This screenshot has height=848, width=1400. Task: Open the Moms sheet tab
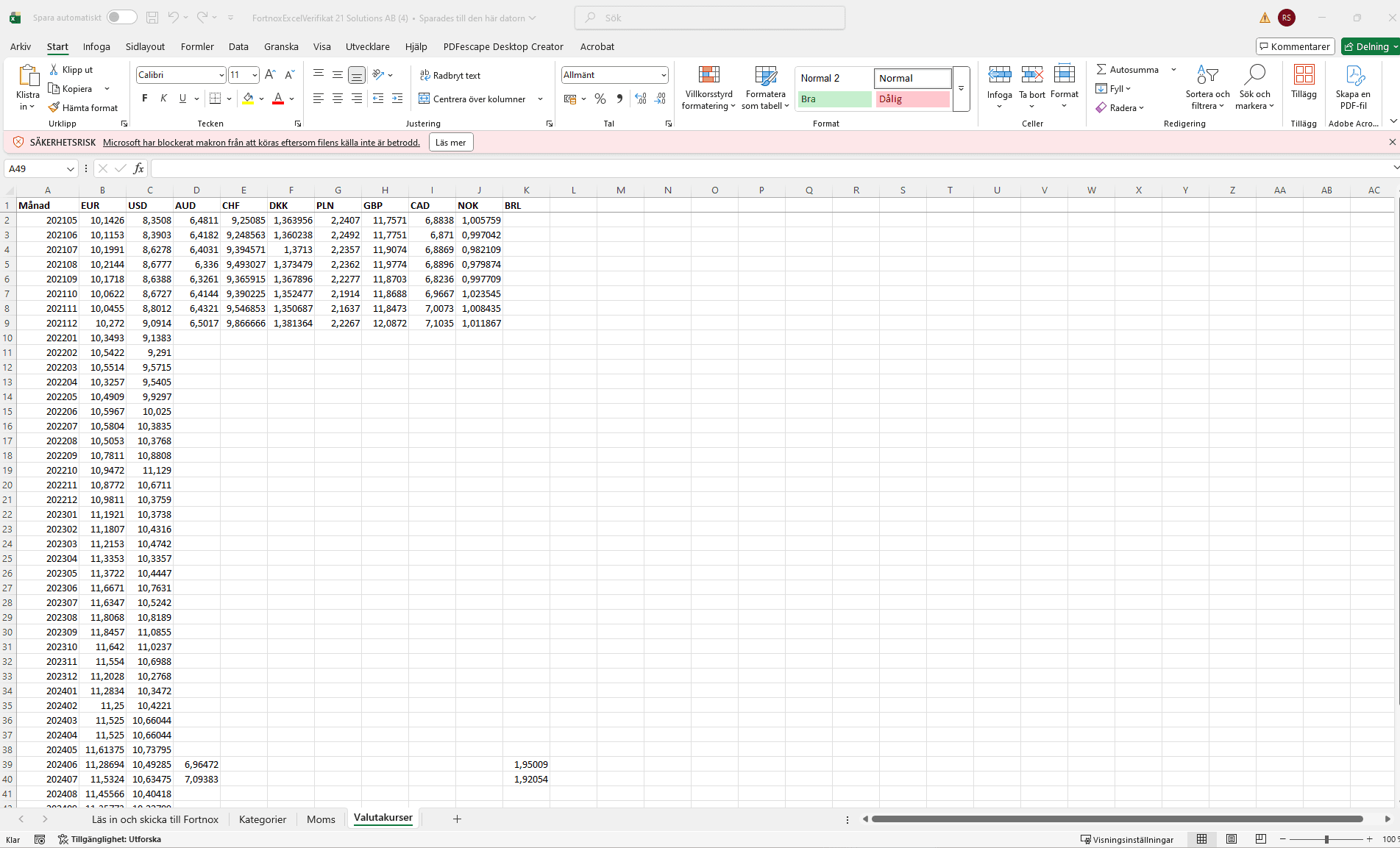[x=321, y=819]
